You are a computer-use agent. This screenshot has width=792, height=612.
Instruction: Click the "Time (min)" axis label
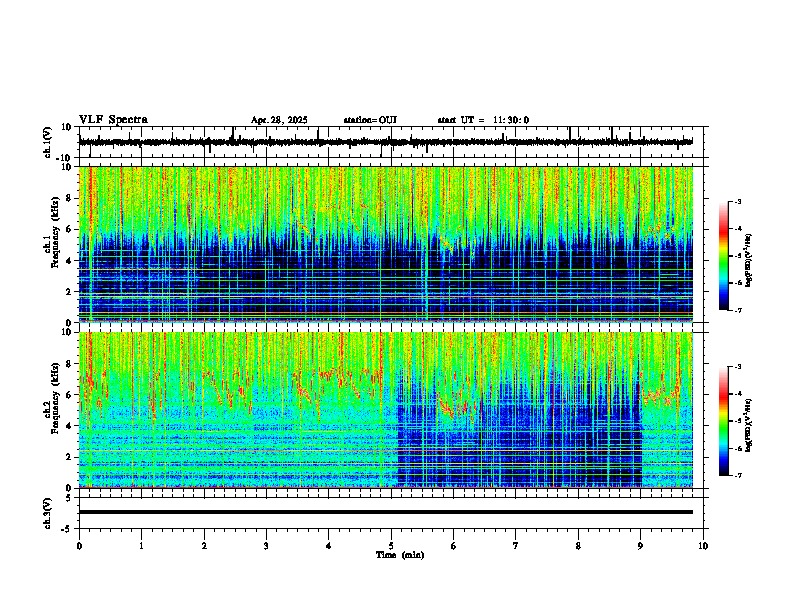400,555
